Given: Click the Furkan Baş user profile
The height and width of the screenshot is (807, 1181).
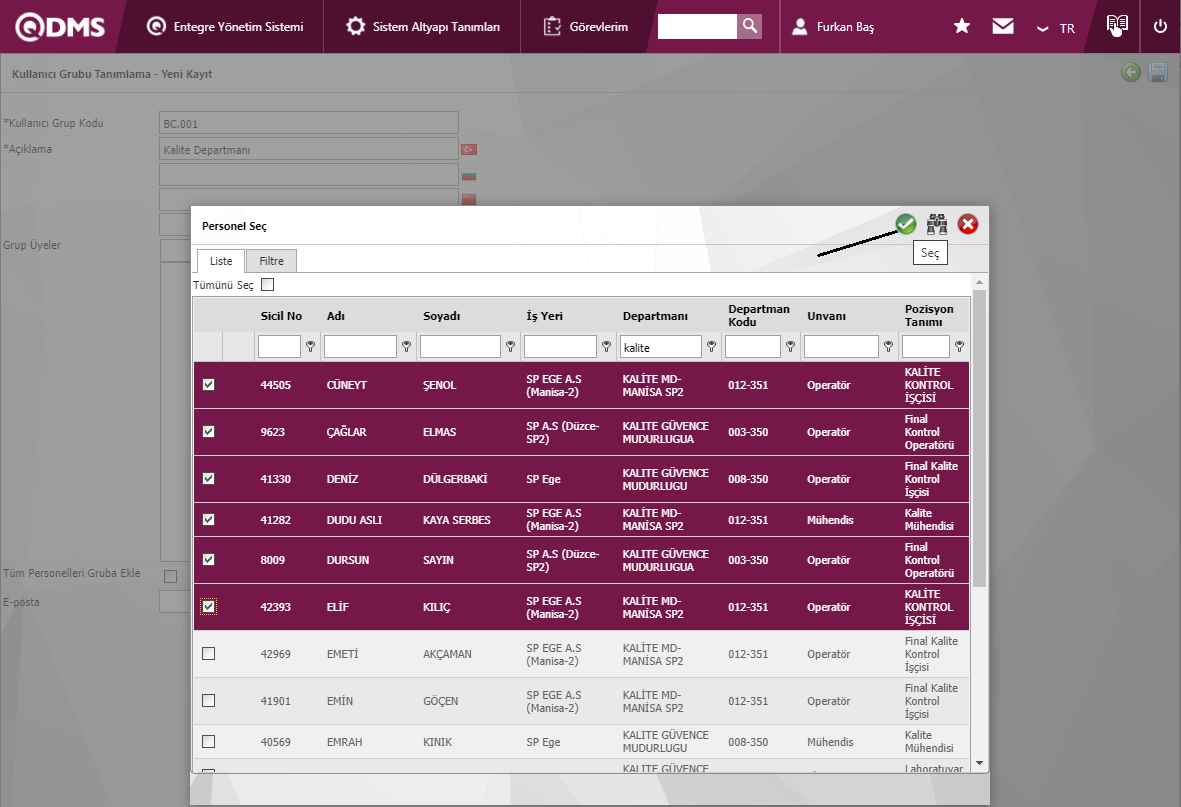Looking at the screenshot, I should click(834, 27).
